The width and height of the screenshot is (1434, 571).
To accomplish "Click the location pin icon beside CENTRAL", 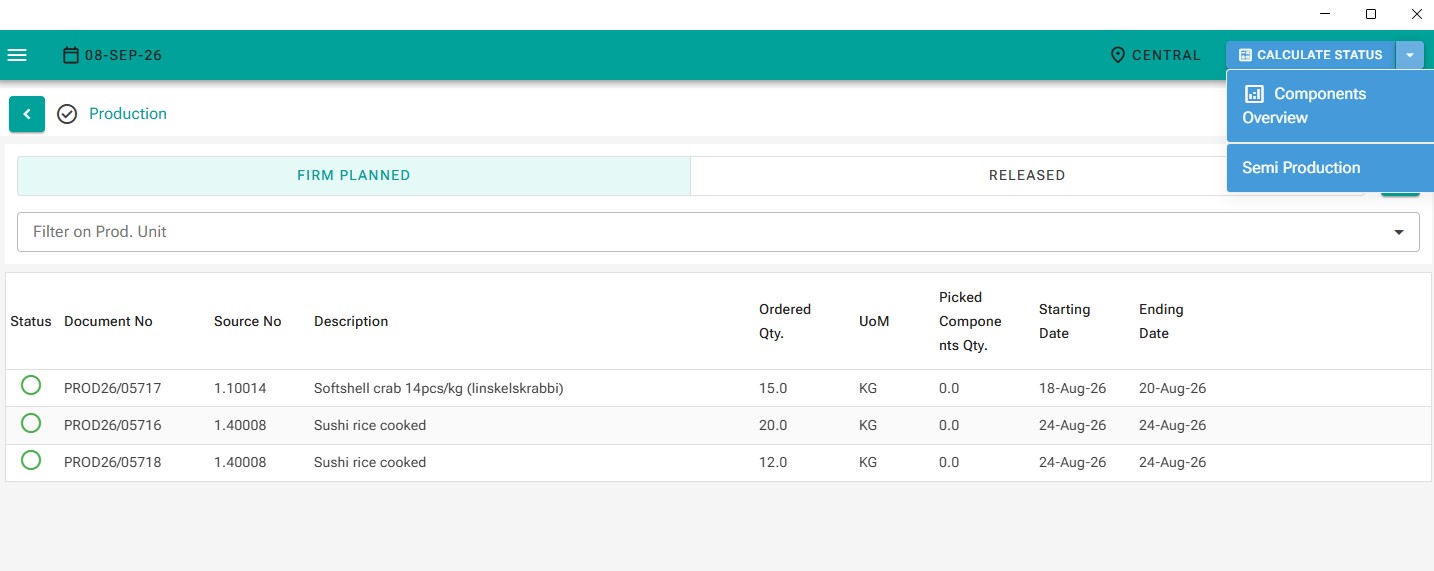I will tap(1118, 55).
